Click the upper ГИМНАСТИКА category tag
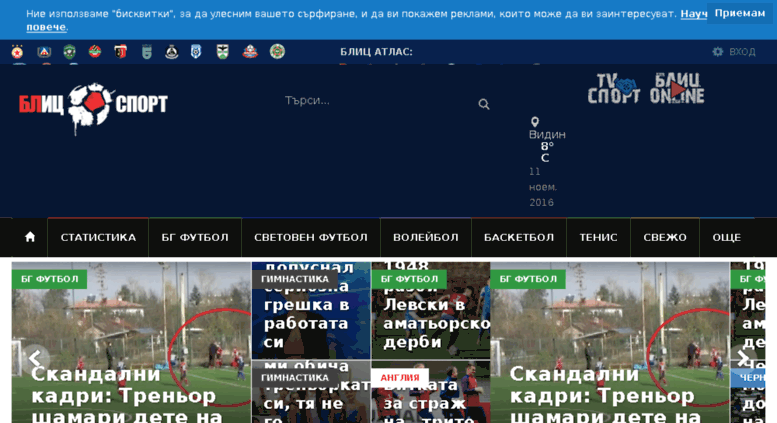777x423 pixels. 294,279
